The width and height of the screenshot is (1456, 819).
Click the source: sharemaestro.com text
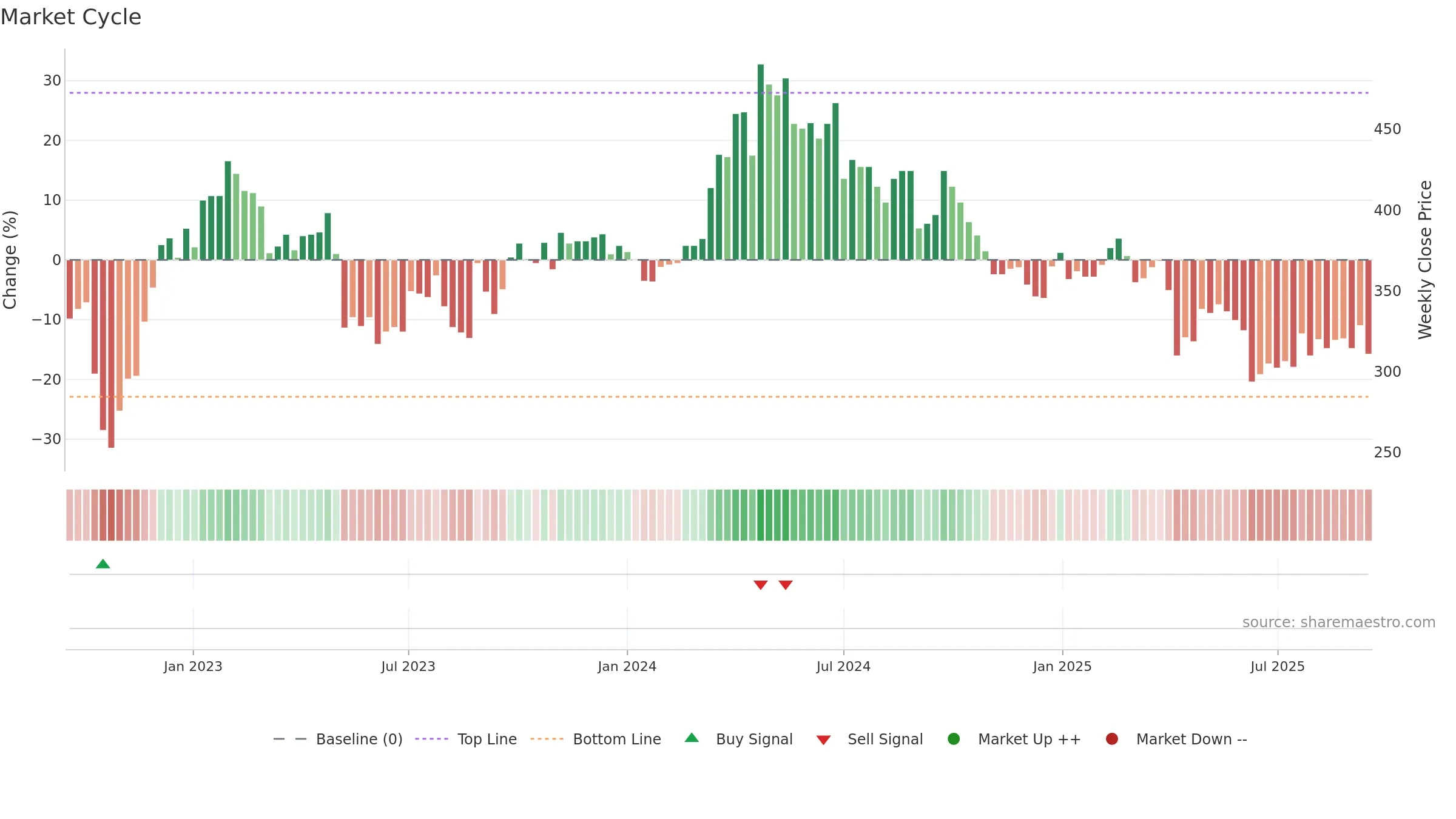pyautogui.click(x=1339, y=622)
